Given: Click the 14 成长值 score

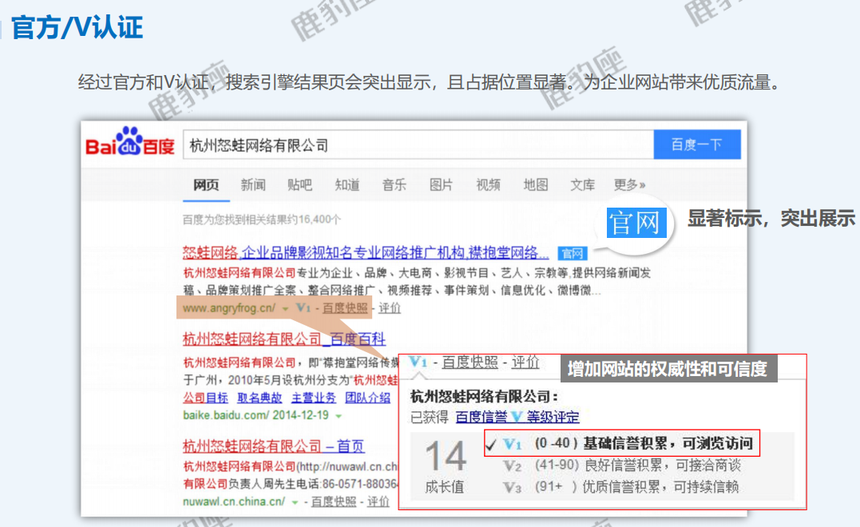Looking at the screenshot, I should (445, 466).
